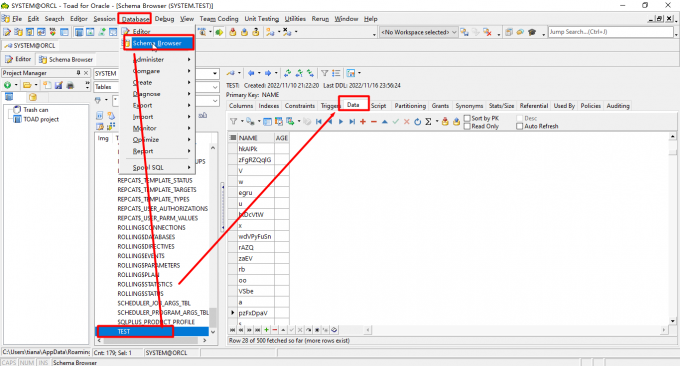Enable the Read Only checkbox
Image resolution: width=680 pixels, height=366 pixels.
point(467,126)
